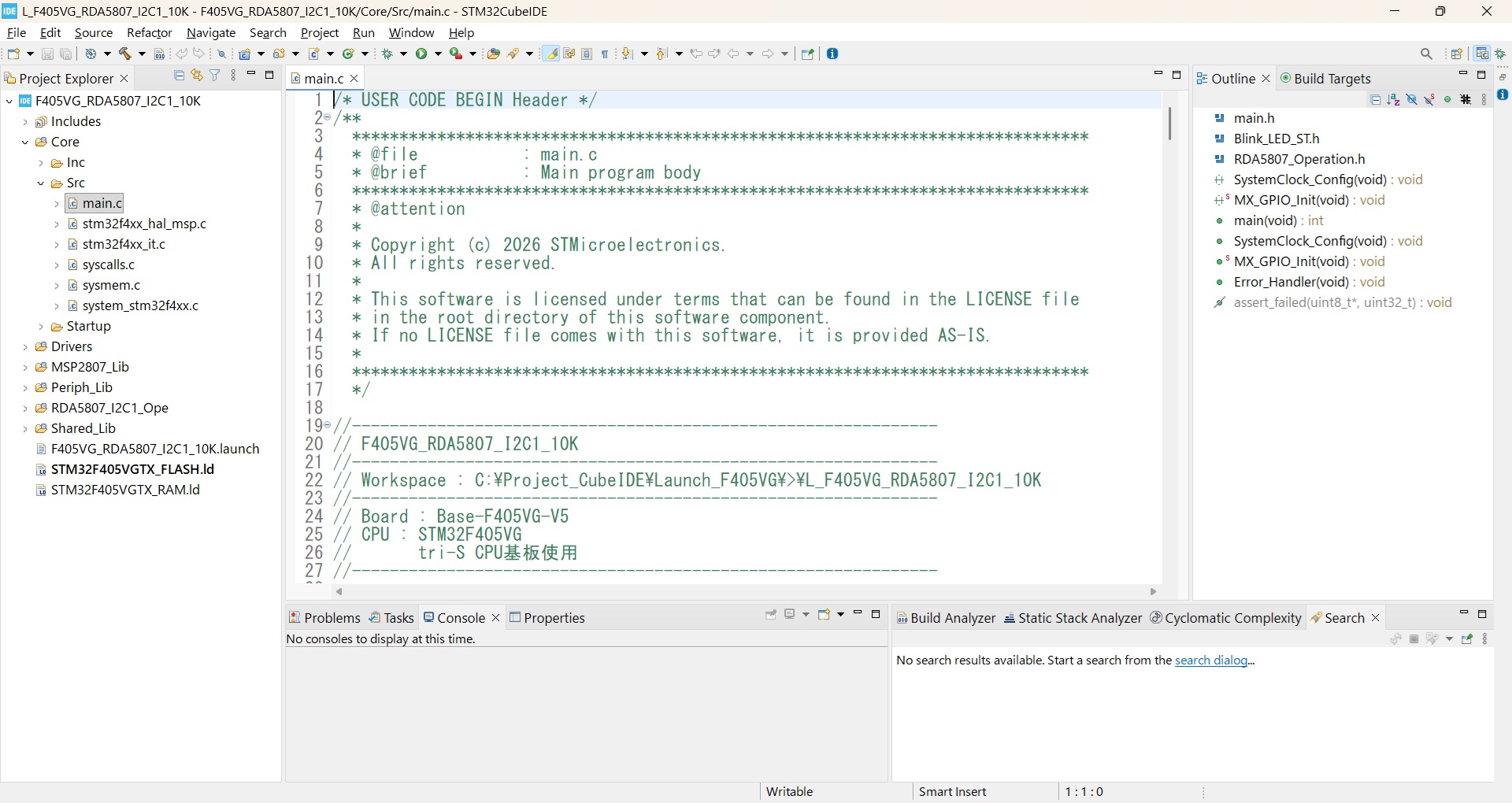Image resolution: width=1512 pixels, height=803 pixels.
Task: Sort Outline entries alphabetically
Action: [1393, 99]
